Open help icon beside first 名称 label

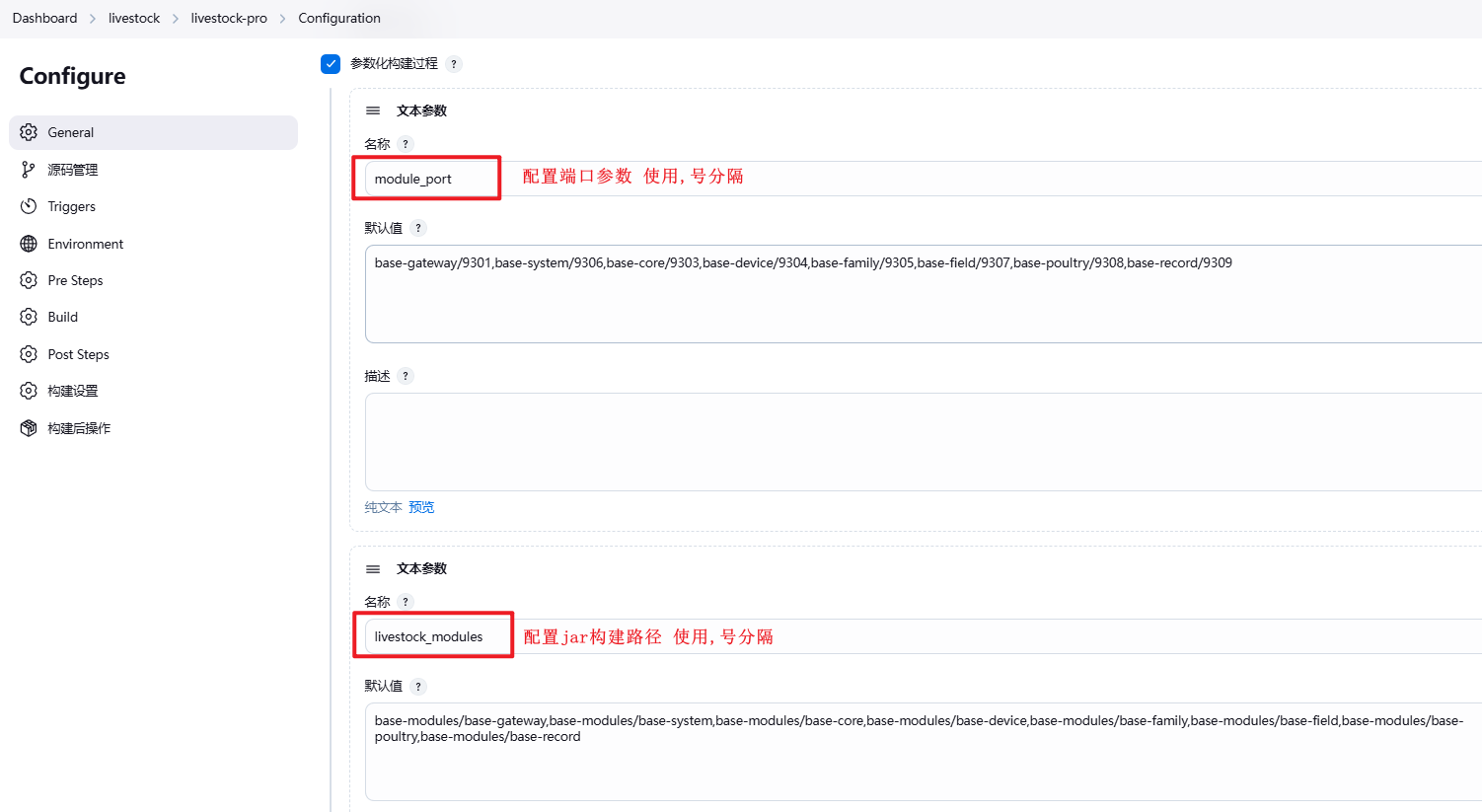coord(406,144)
